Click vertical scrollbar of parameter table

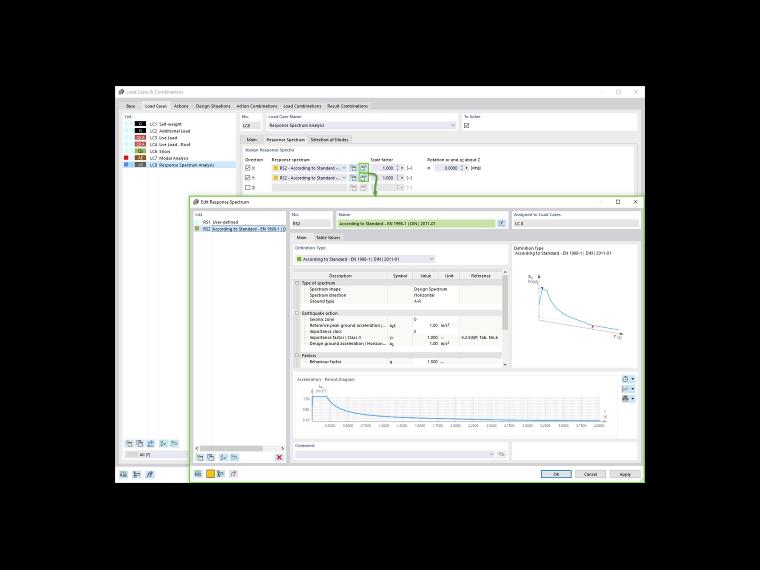[505, 301]
